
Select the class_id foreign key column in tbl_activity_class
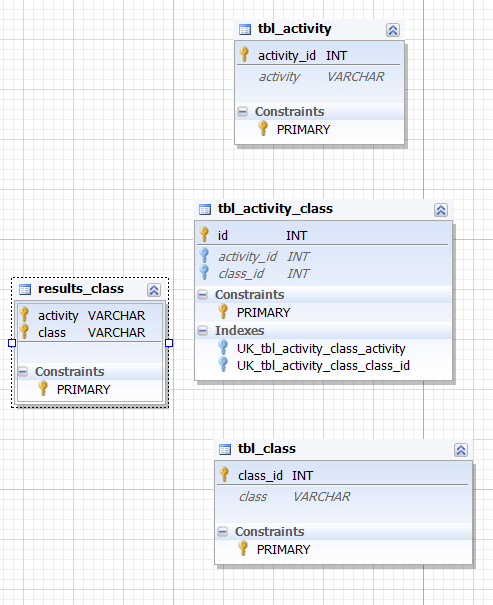point(323,274)
